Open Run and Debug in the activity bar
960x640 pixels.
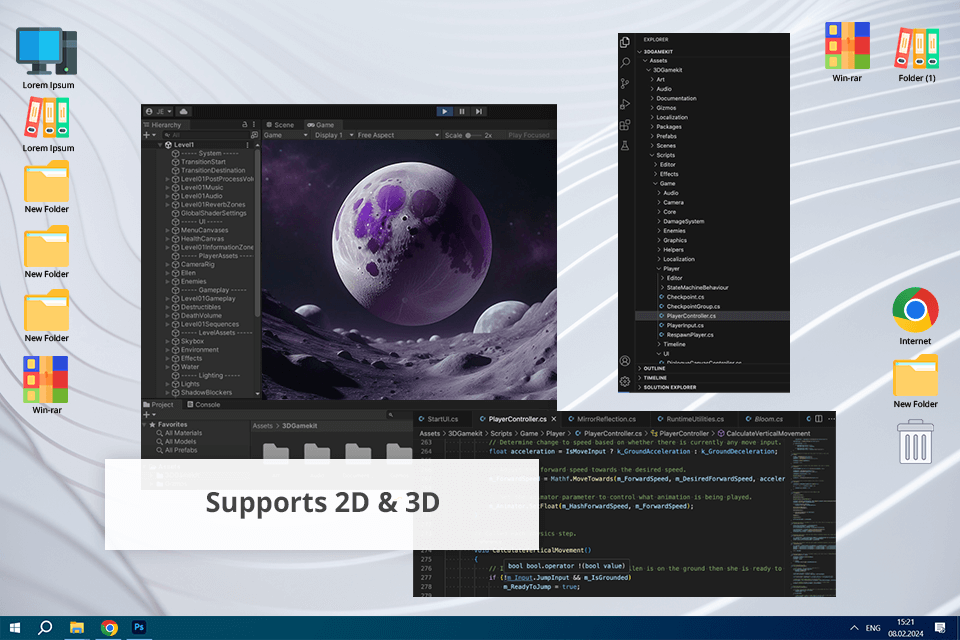point(625,104)
